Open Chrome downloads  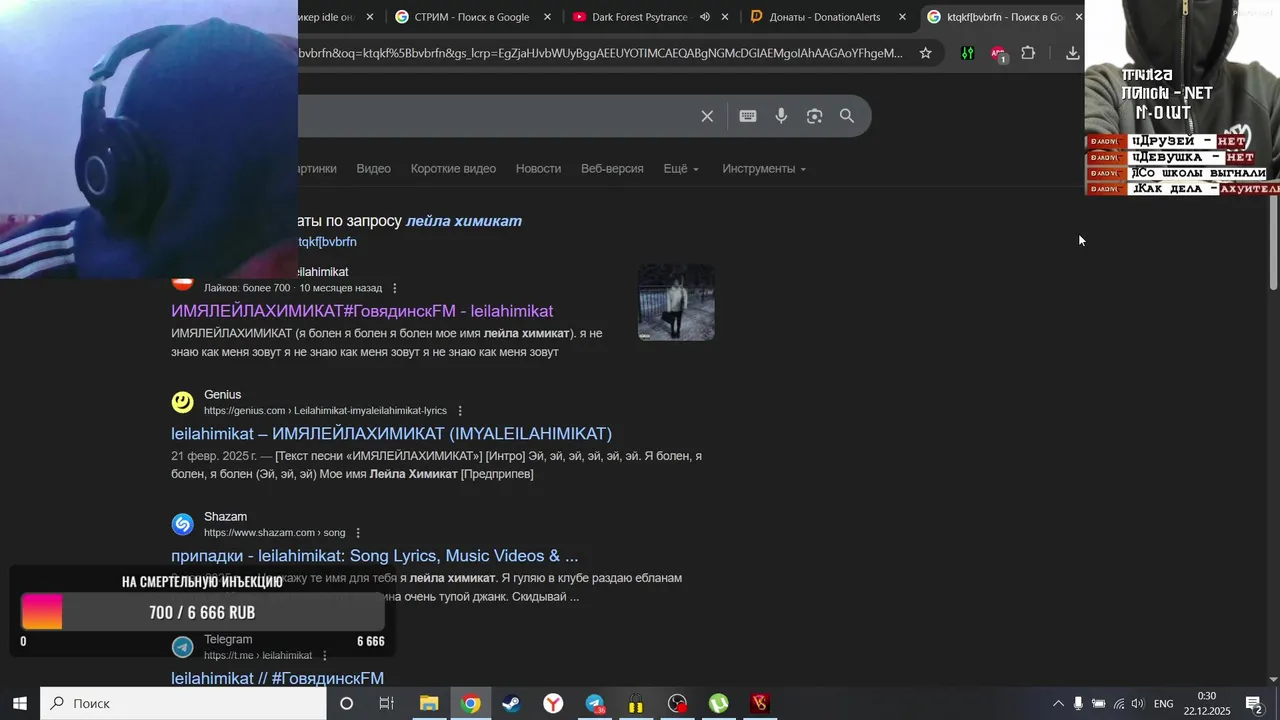1072,53
